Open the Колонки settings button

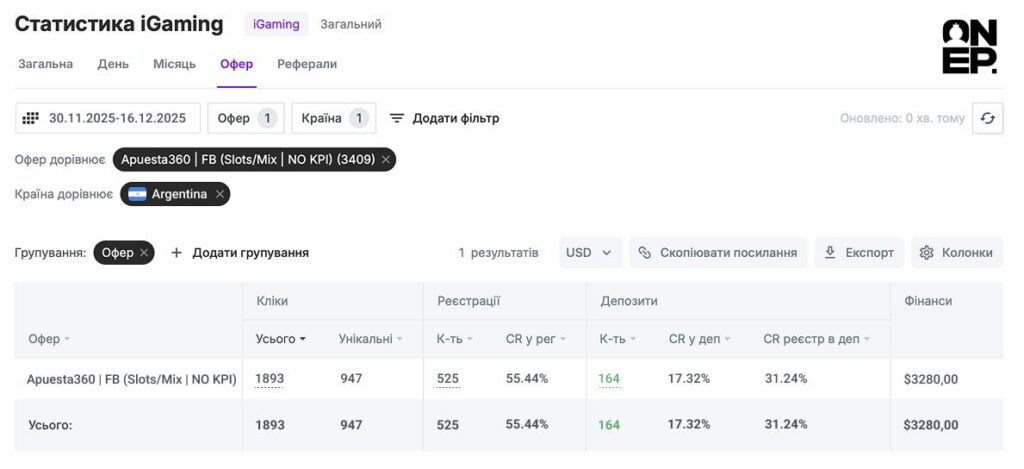(957, 253)
